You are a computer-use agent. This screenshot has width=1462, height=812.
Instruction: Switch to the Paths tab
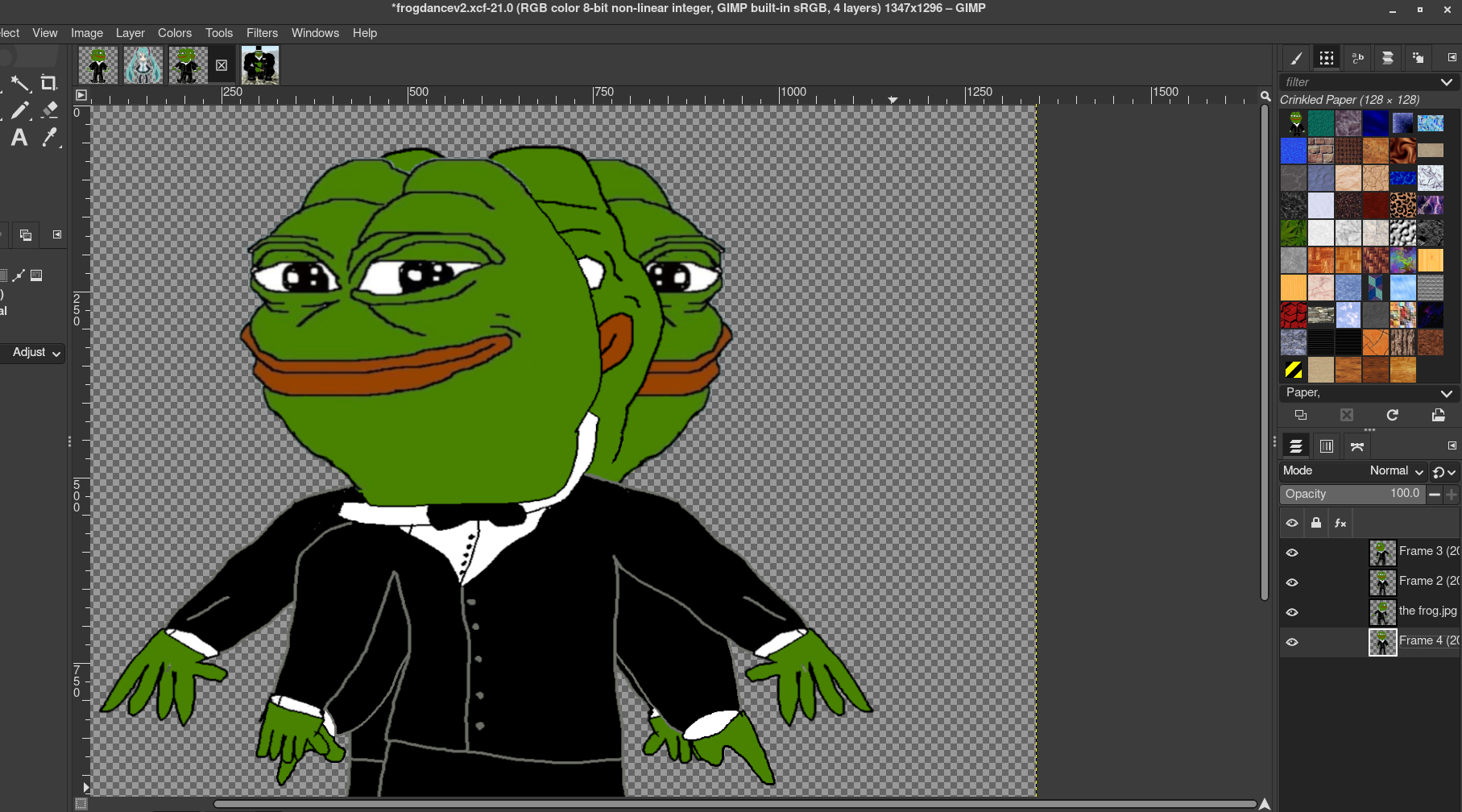pyautogui.click(x=1357, y=446)
